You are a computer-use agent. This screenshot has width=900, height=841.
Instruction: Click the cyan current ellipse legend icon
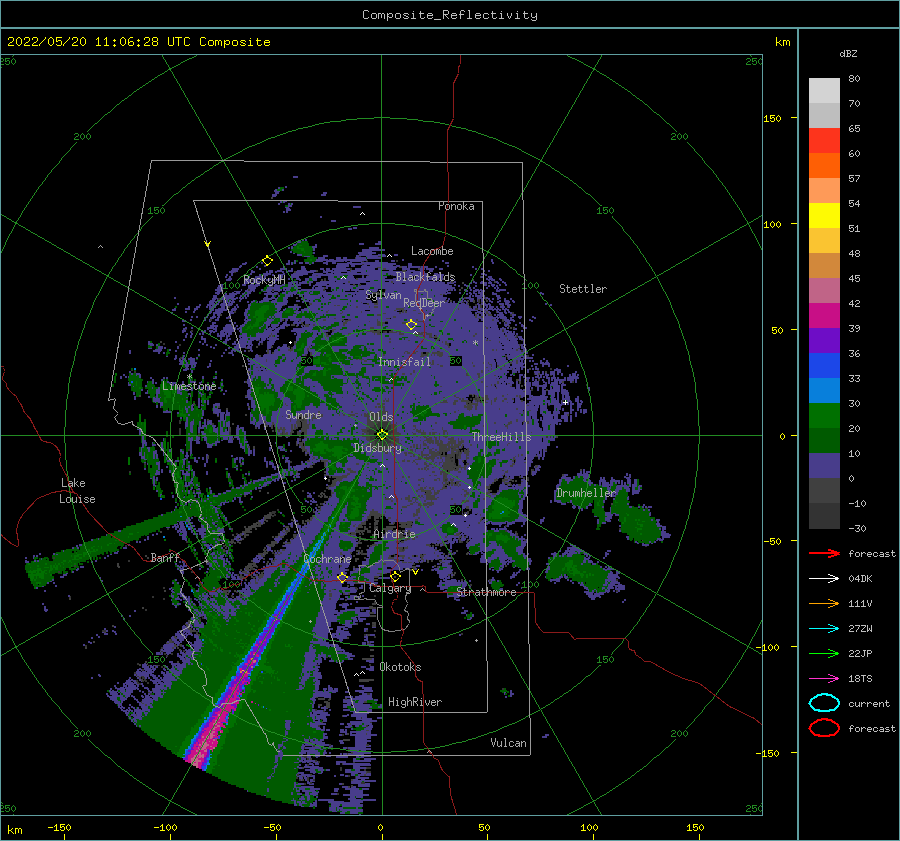(824, 703)
